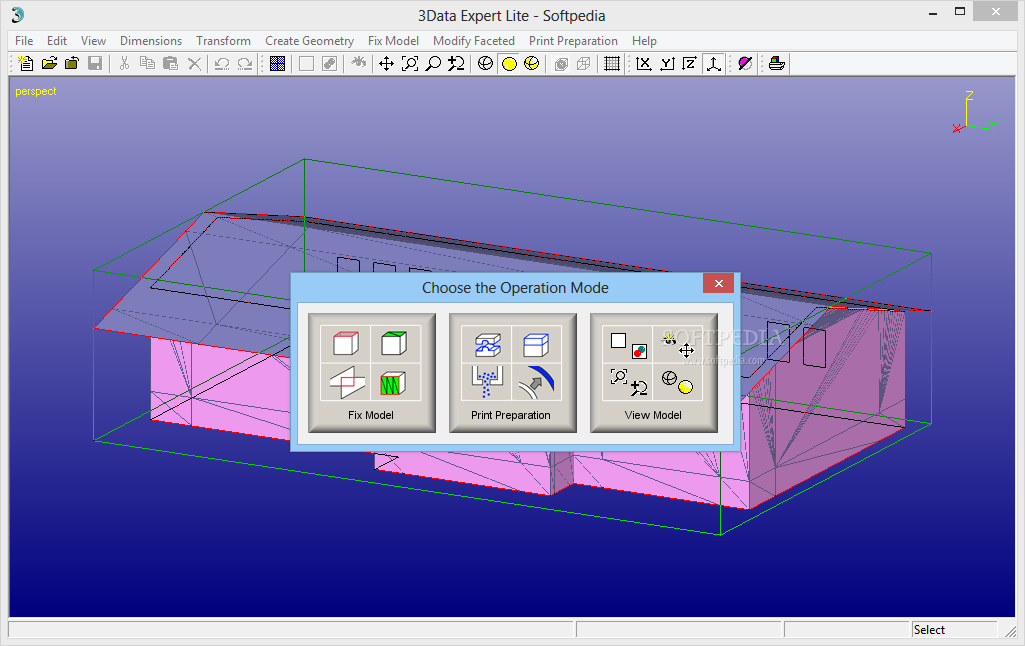Click the XYZ axis indicator in viewport
Screen dimensions: 1025x646
(x=974, y=112)
